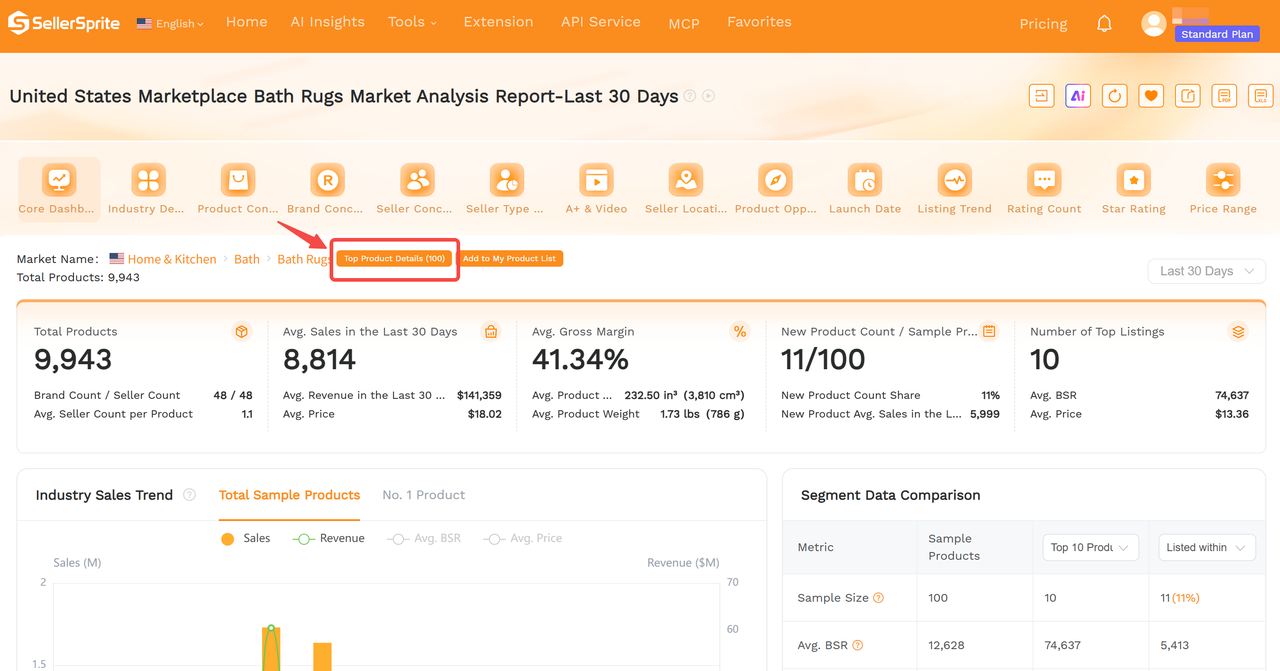Go to Home in top navigation

pos(246,22)
